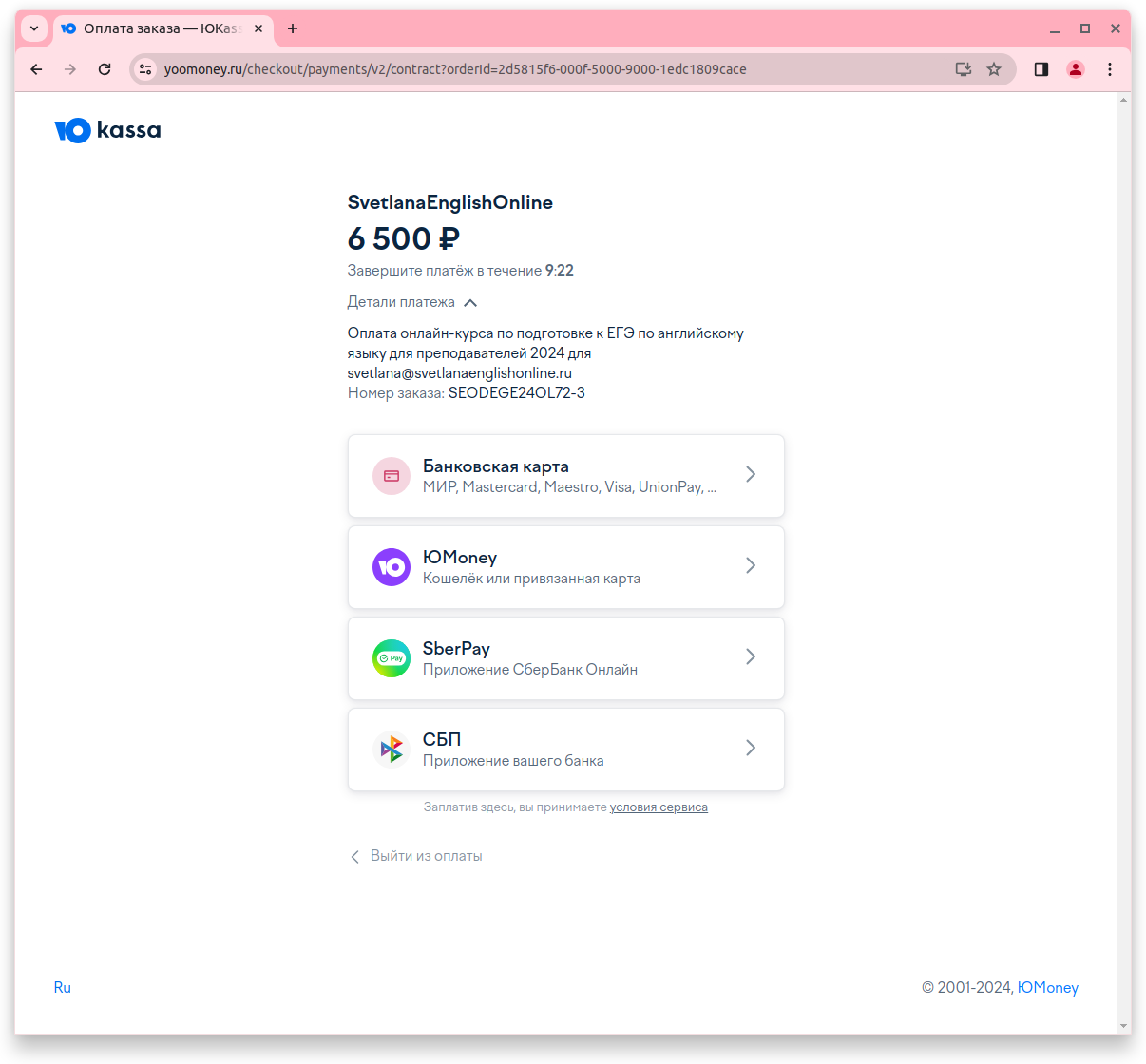Click the СБП colorful logo icon

click(392, 750)
